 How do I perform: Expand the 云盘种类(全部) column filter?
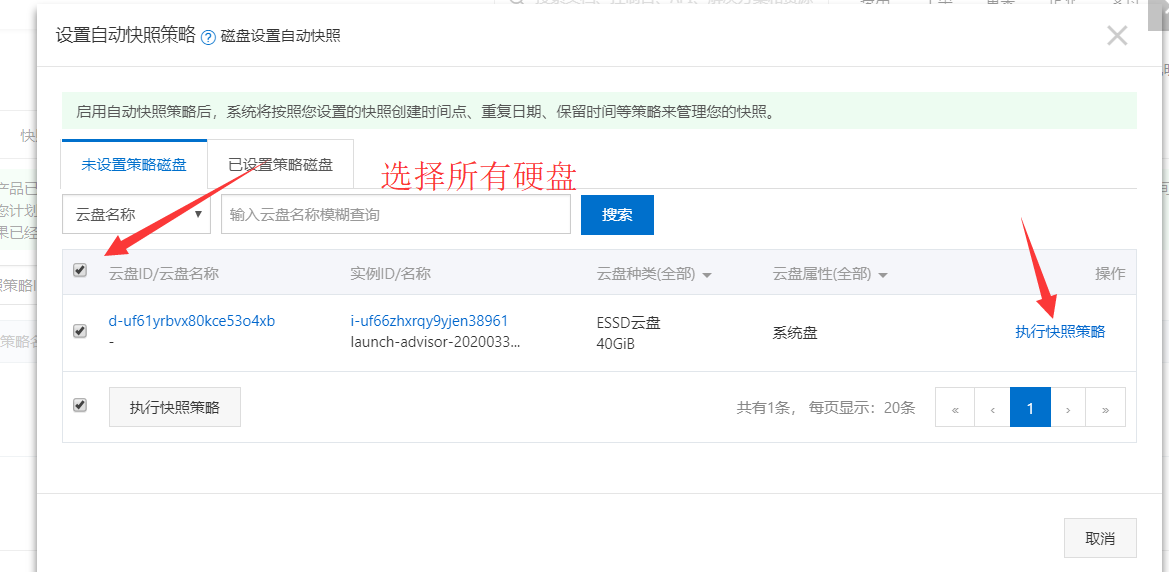tap(654, 274)
